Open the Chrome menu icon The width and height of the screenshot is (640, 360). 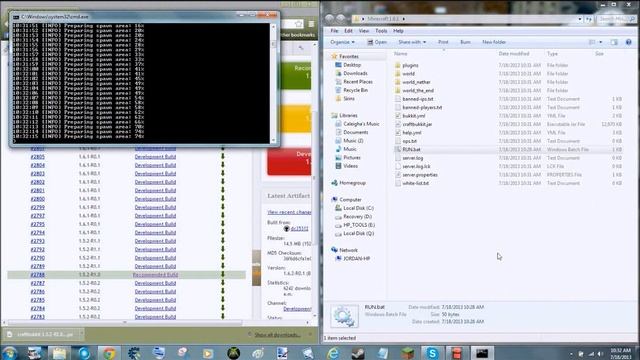(311, 24)
